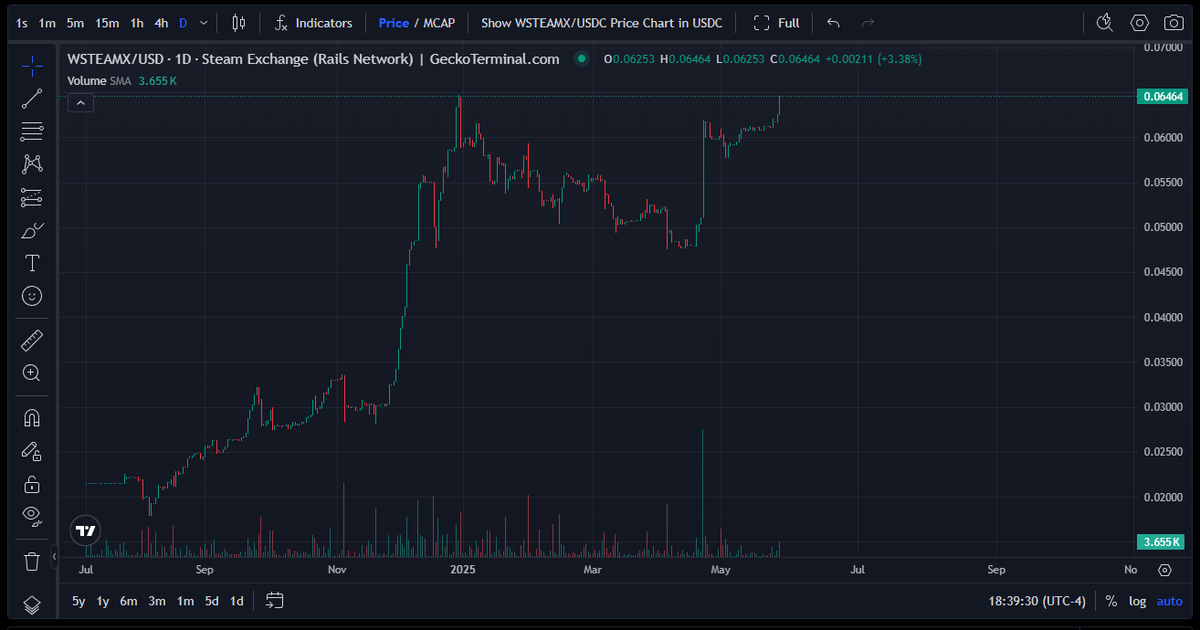This screenshot has height=630, width=1200.
Task: Select the D daily interval
Action: 183,23
